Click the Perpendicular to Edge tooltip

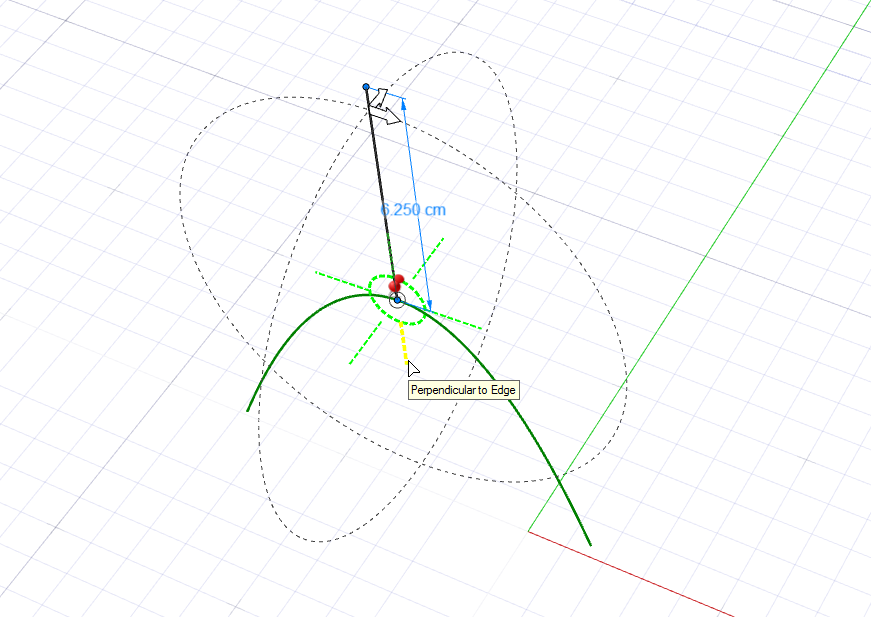point(464,390)
